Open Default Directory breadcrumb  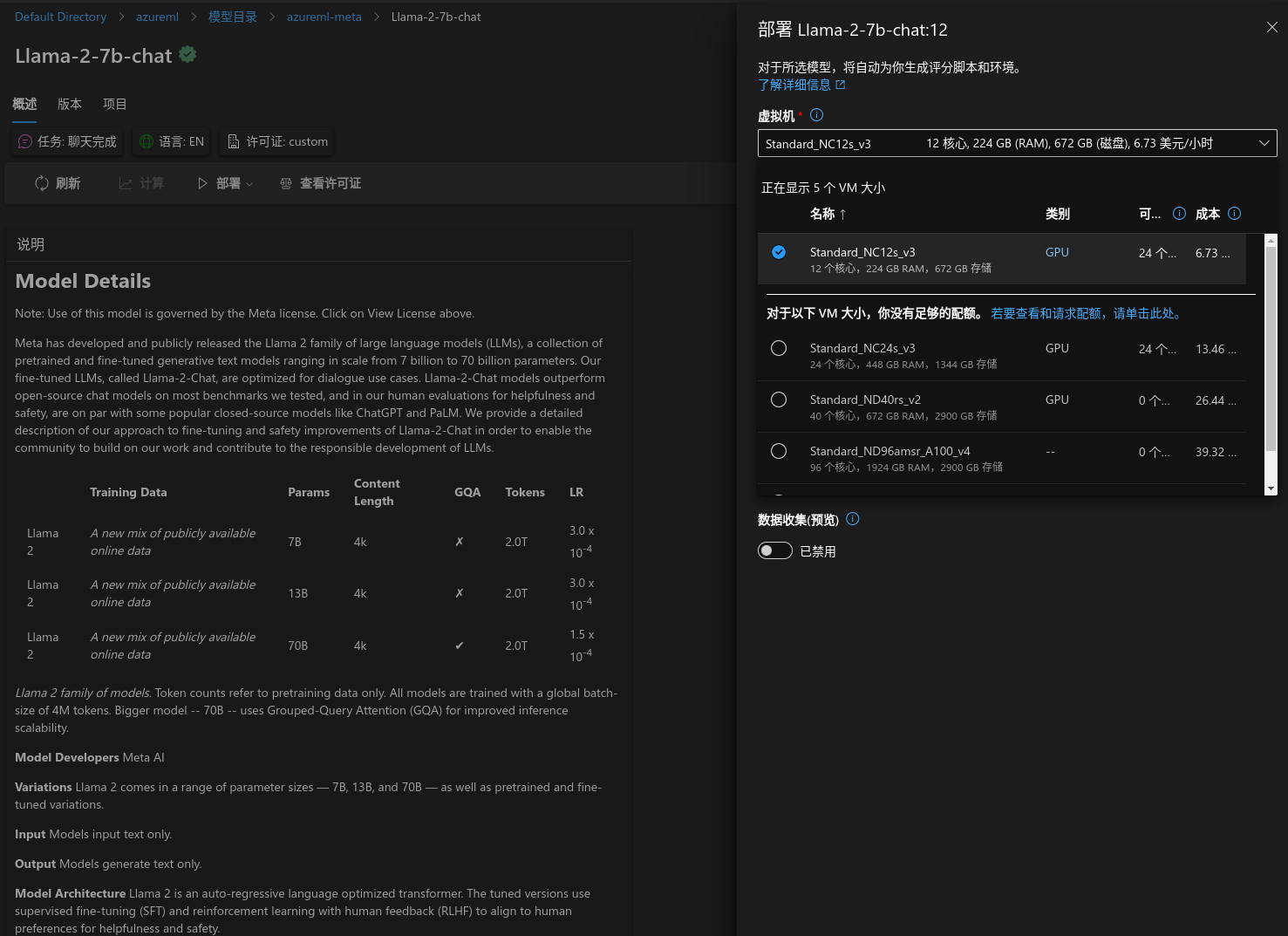(60, 17)
